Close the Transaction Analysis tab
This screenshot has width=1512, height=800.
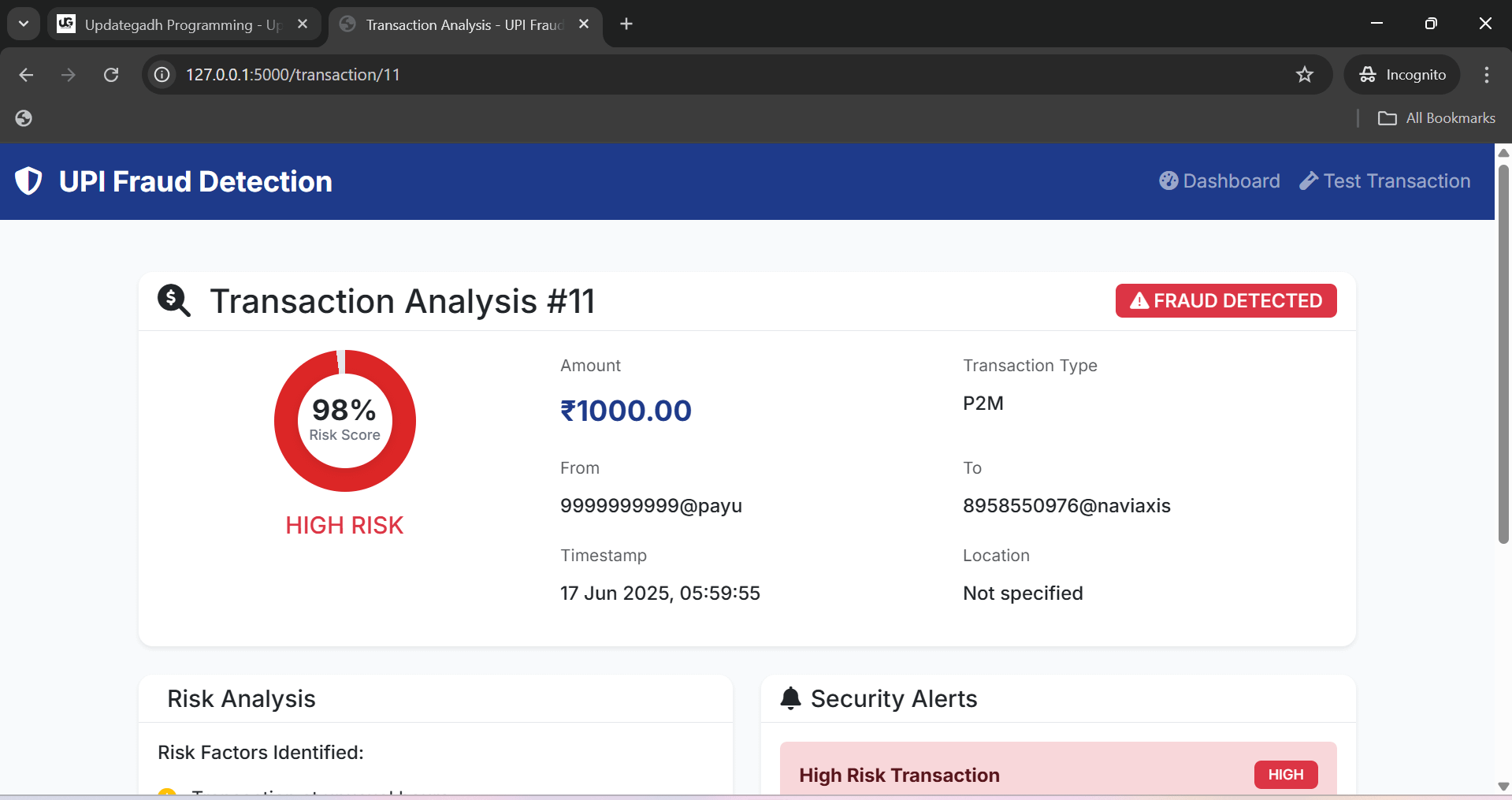[x=584, y=24]
